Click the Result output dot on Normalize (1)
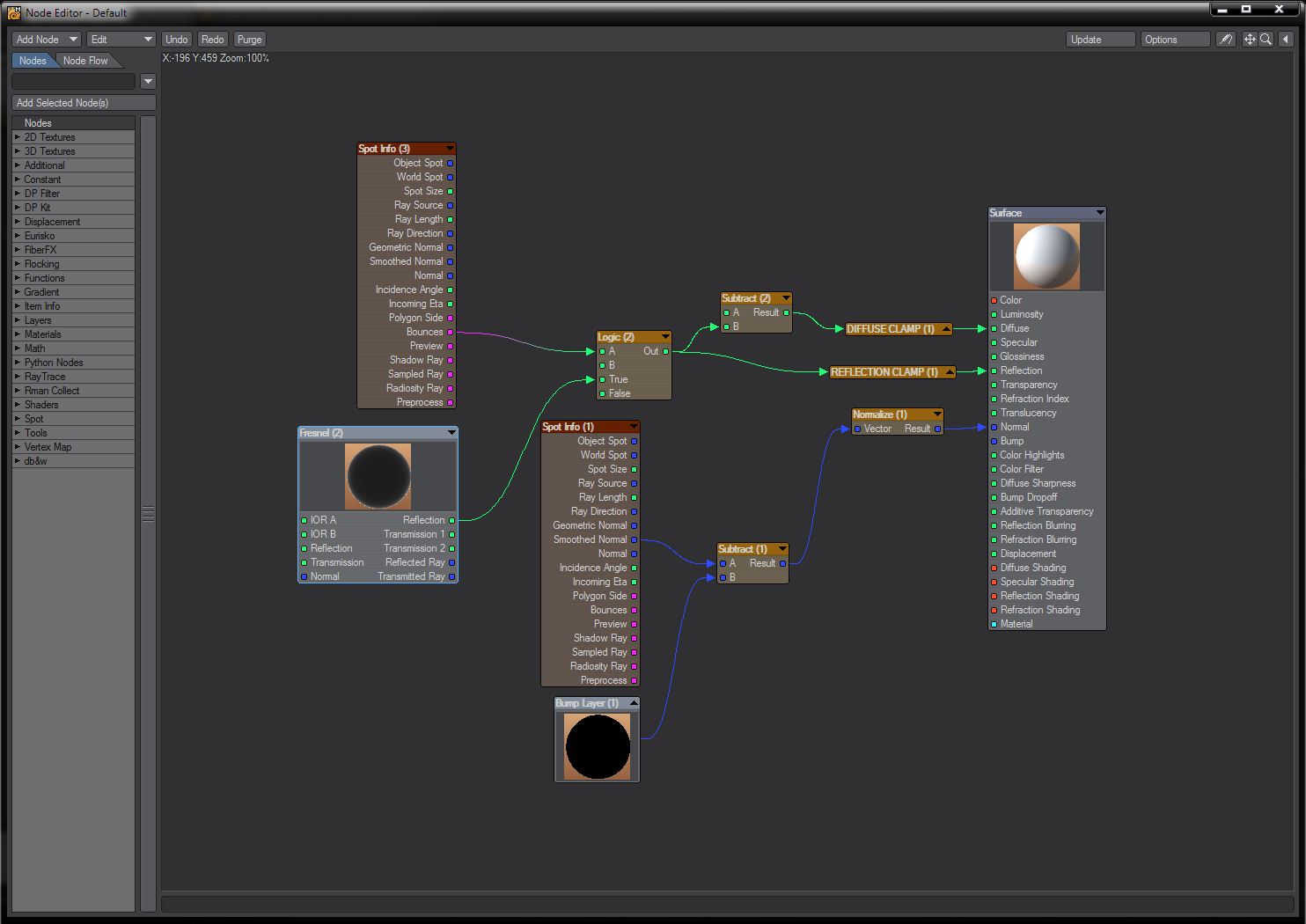This screenshot has width=1306, height=924. click(937, 429)
